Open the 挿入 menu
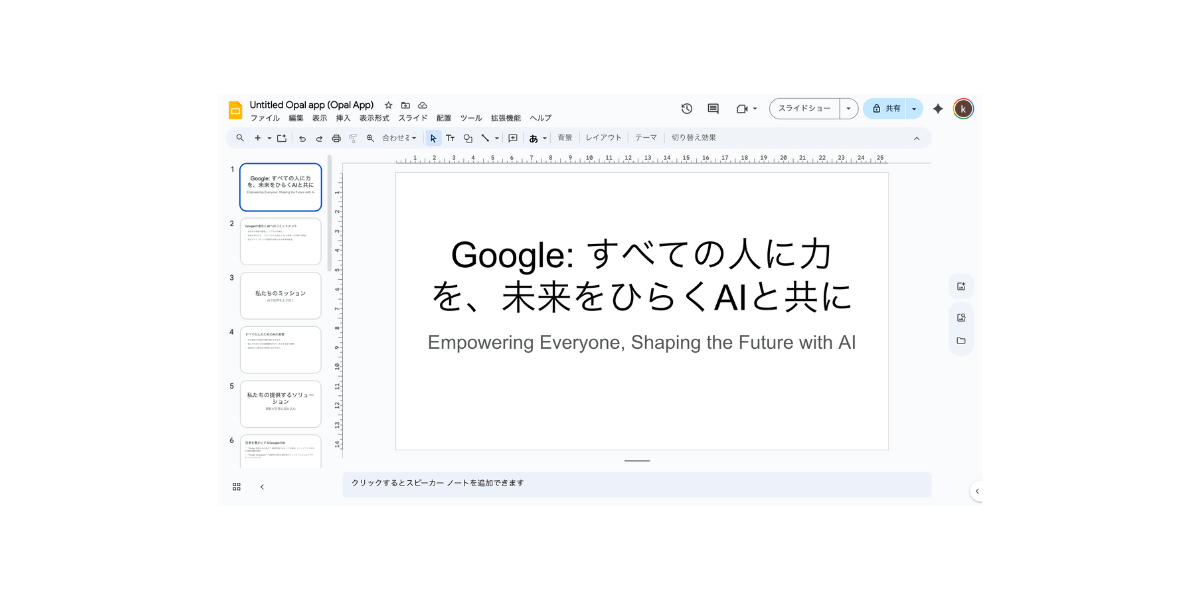1200x600 pixels. (343, 118)
